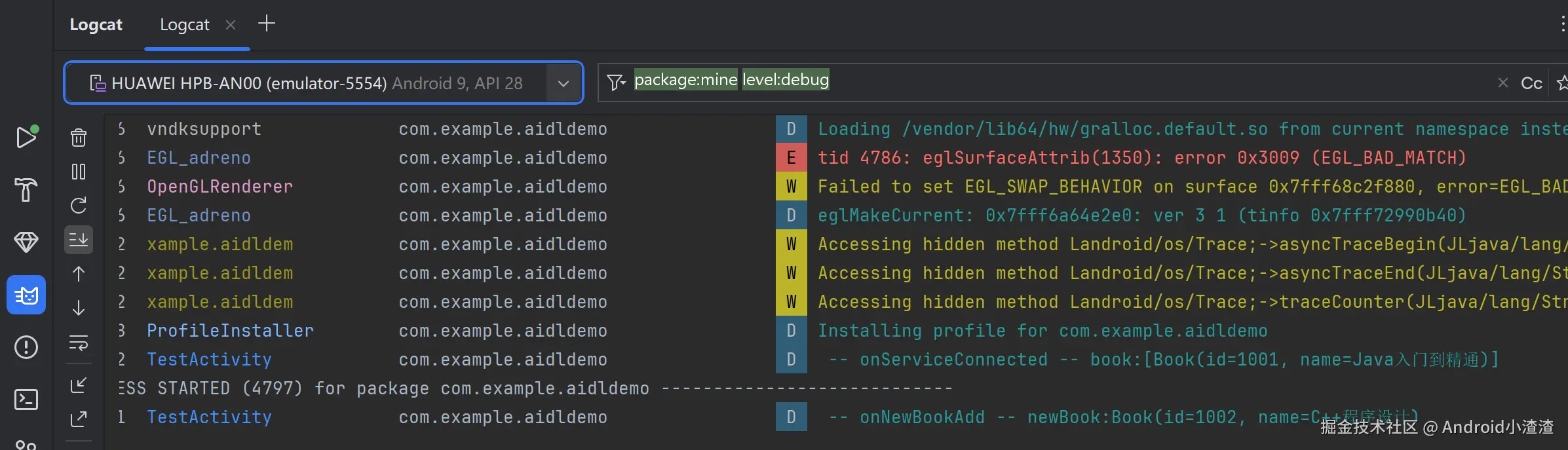The width and height of the screenshot is (1568, 450).
Task: Toggle scroll to the end of log
Action: pos(79,240)
